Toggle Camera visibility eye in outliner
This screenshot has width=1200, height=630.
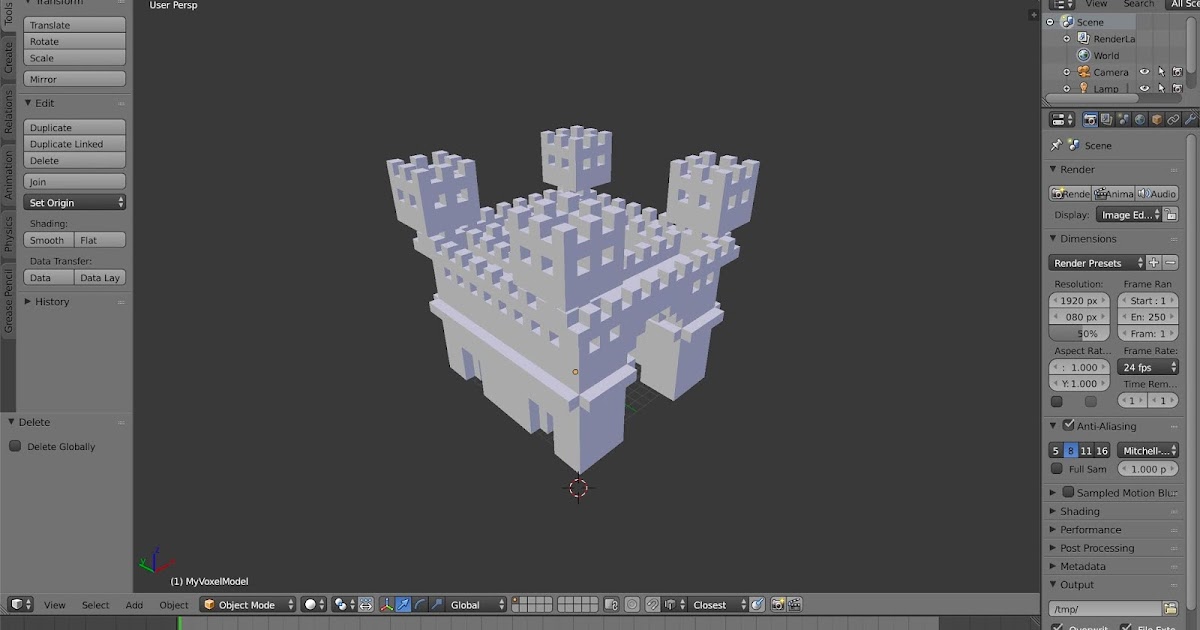click(1144, 72)
